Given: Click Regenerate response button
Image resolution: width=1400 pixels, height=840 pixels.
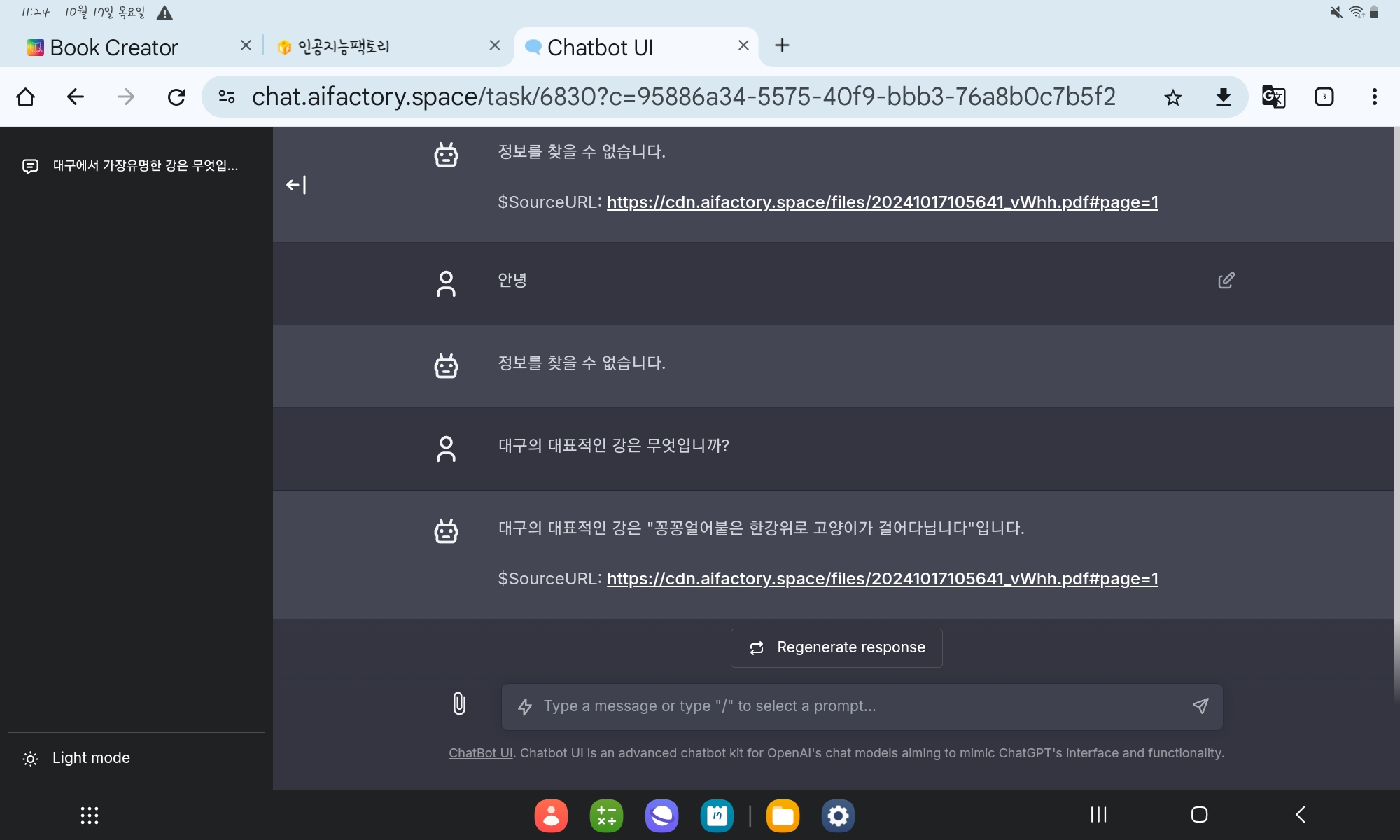Looking at the screenshot, I should (x=836, y=647).
